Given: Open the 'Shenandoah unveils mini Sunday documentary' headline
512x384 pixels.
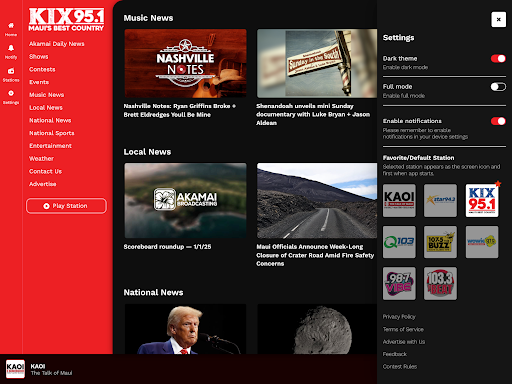Looking at the screenshot, I should [x=313, y=114].
